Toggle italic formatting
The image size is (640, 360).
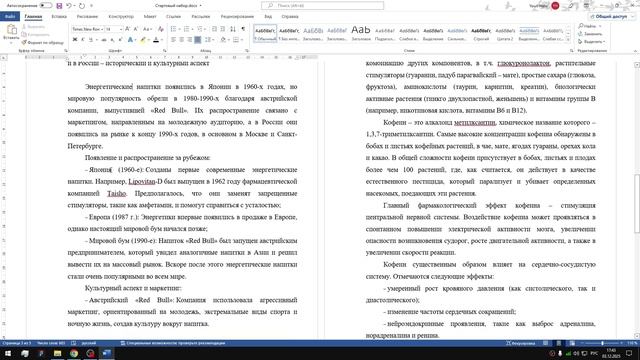point(82,40)
